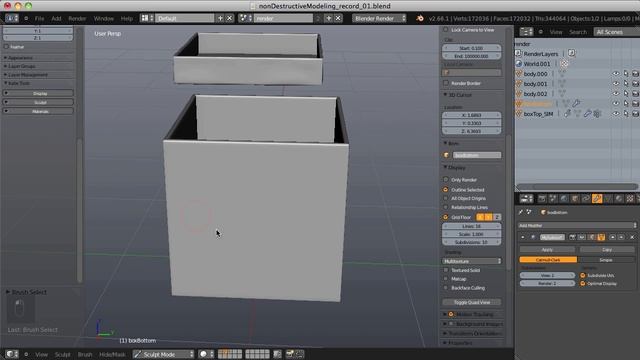Delete the current scene with X
The image size is (640, 360).
[x=338, y=18]
